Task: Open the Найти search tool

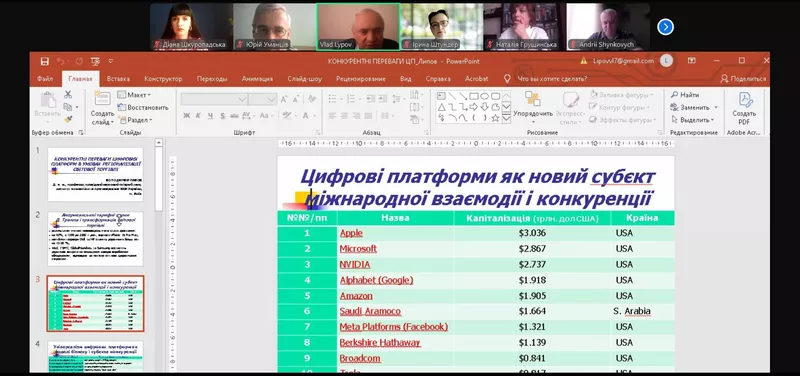Action: pos(685,95)
